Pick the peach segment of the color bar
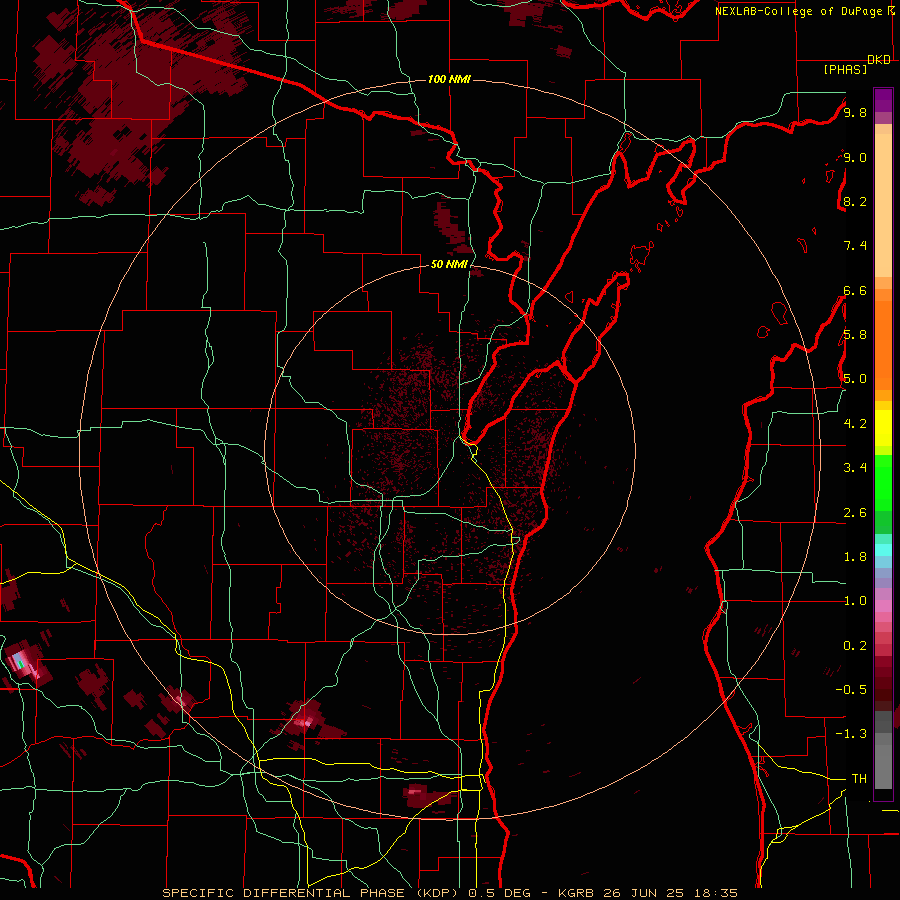The image size is (900, 900). [883, 207]
